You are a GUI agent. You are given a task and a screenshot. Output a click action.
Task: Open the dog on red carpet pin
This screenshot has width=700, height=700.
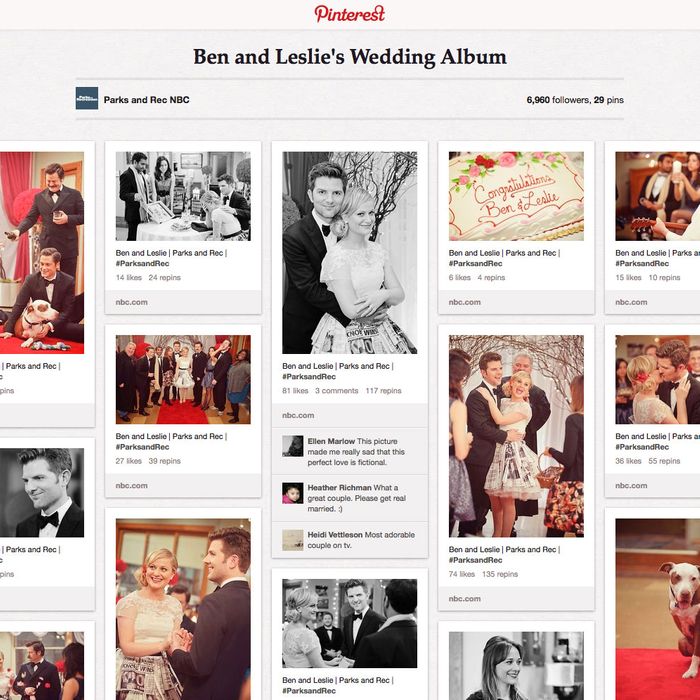pyautogui.click(x=658, y=609)
